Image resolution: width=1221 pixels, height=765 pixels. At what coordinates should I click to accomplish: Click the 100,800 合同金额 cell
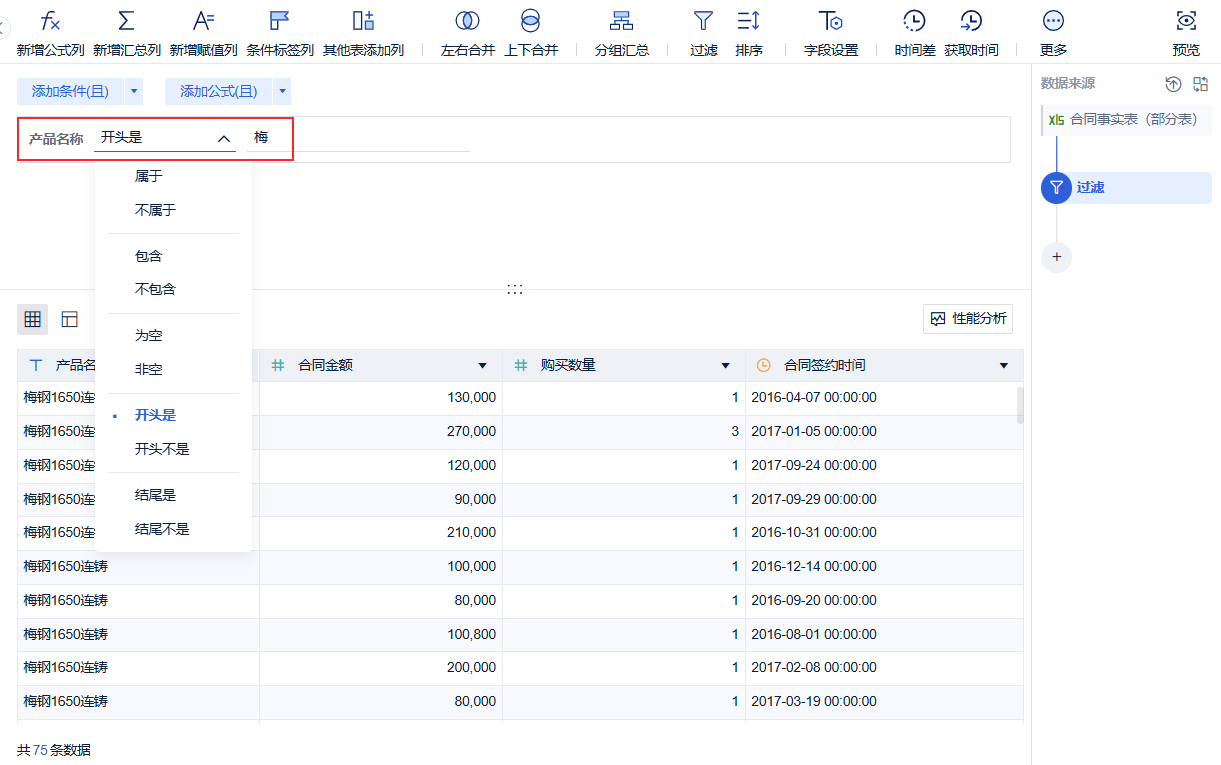point(381,634)
